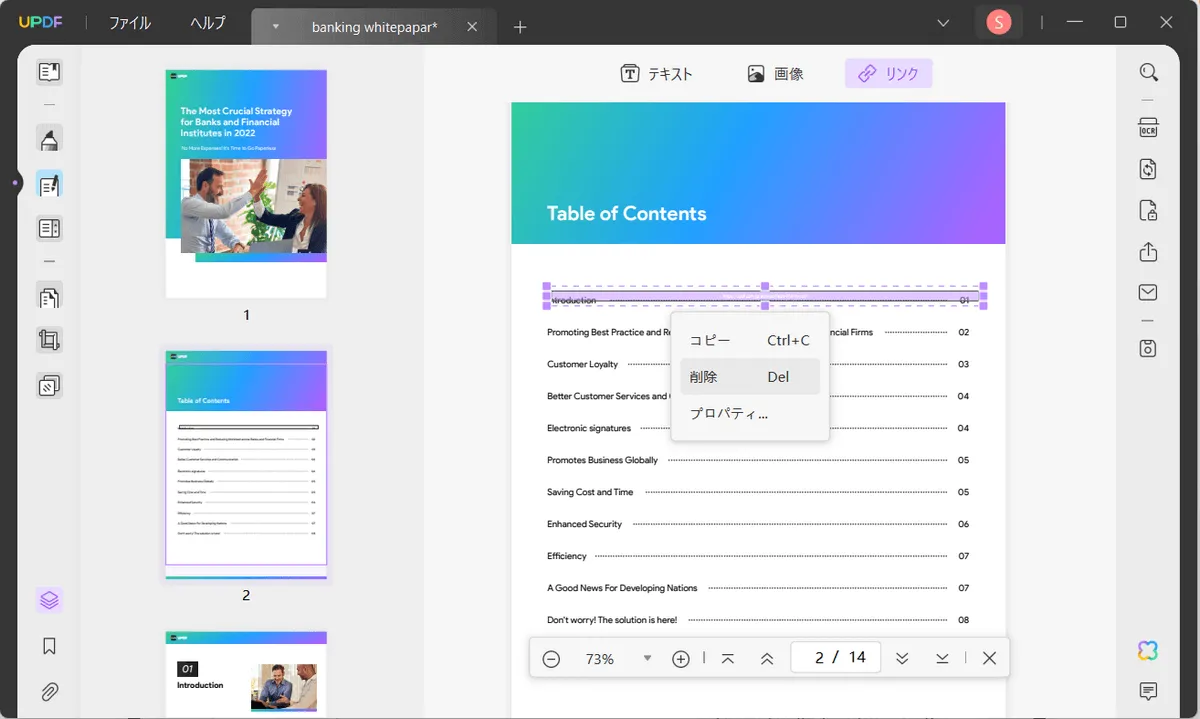Open the user account avatar S
The width and height of the screenshot is (1200, 719).
(998, 22)
